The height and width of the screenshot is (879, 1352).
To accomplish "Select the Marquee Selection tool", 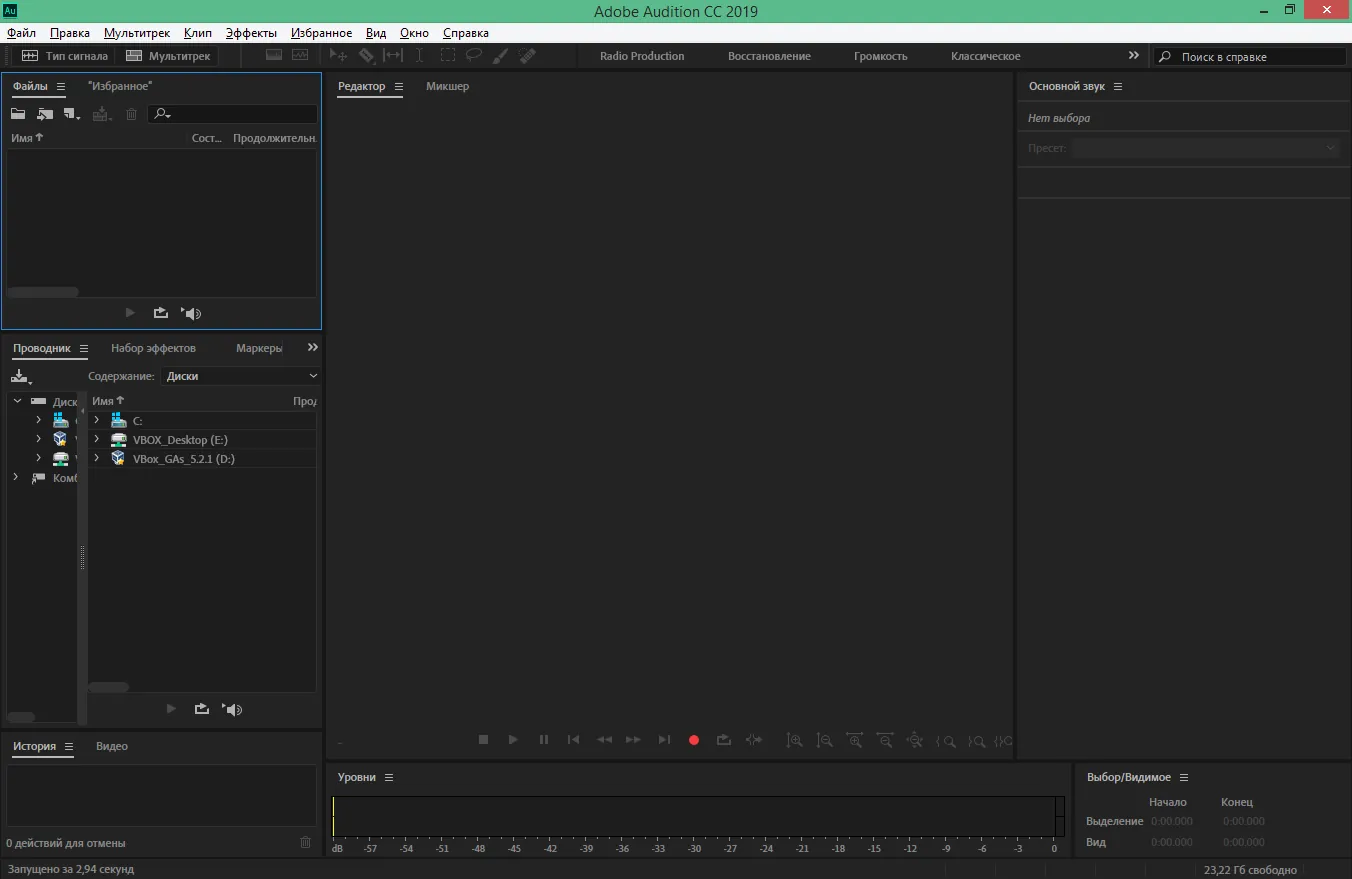I will 447,56.
